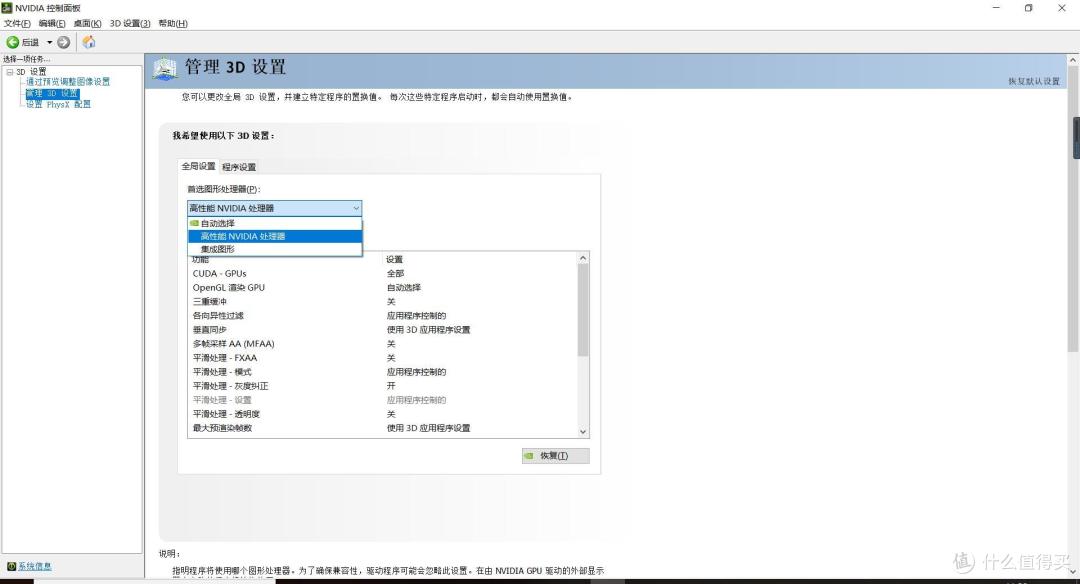Select the 垂直同步 setting row

[x=383, y=330]
